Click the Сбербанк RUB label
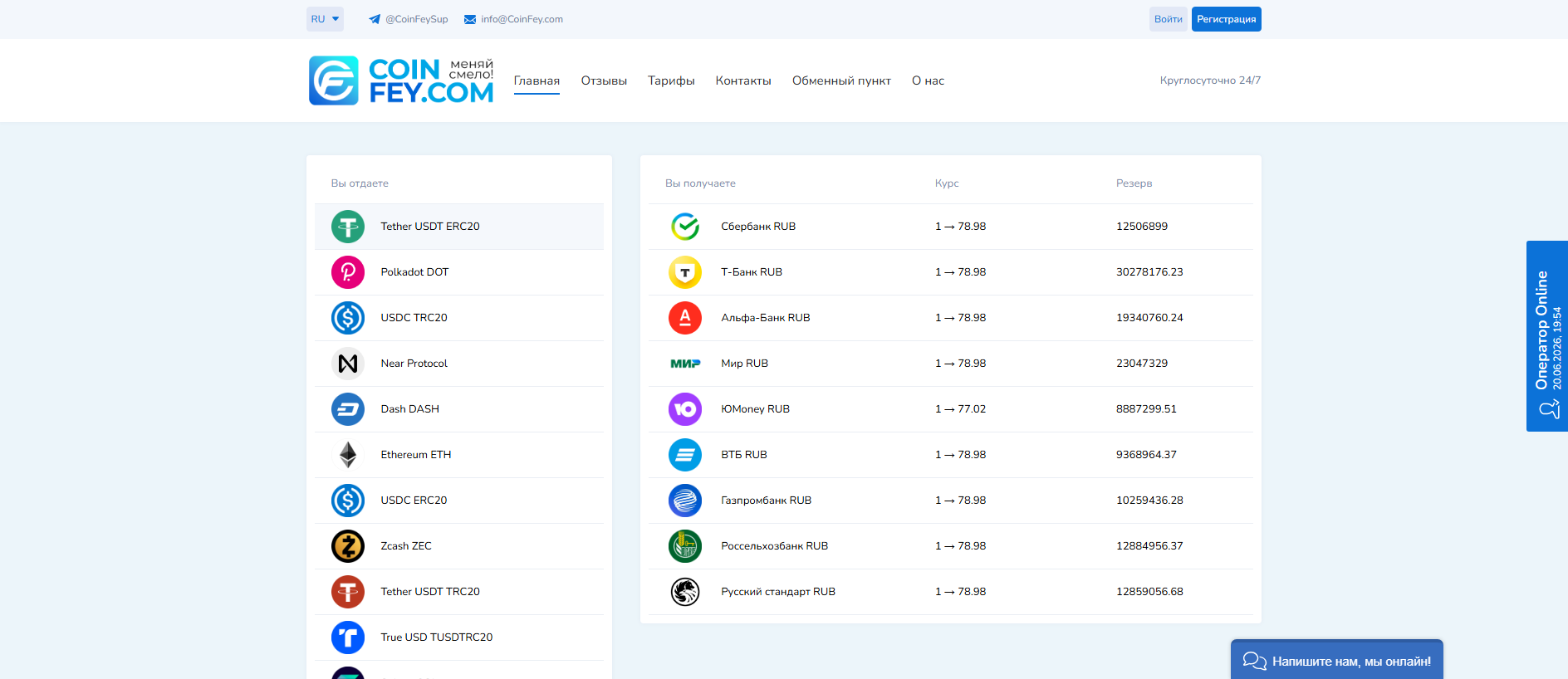 758,227
